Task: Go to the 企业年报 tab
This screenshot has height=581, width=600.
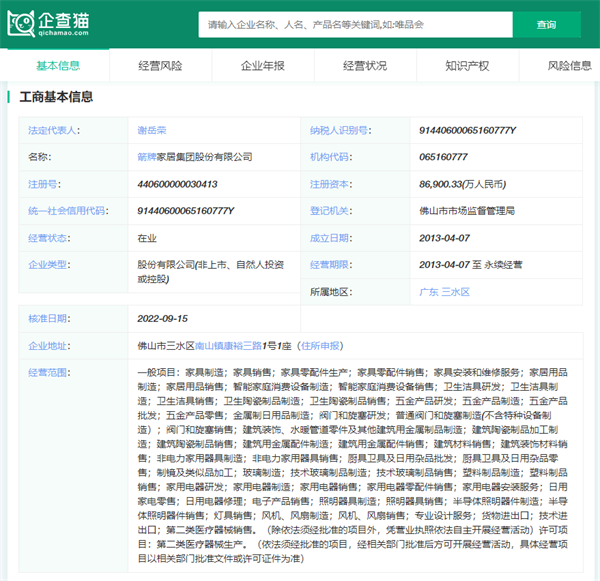Action: coord(262,66)
